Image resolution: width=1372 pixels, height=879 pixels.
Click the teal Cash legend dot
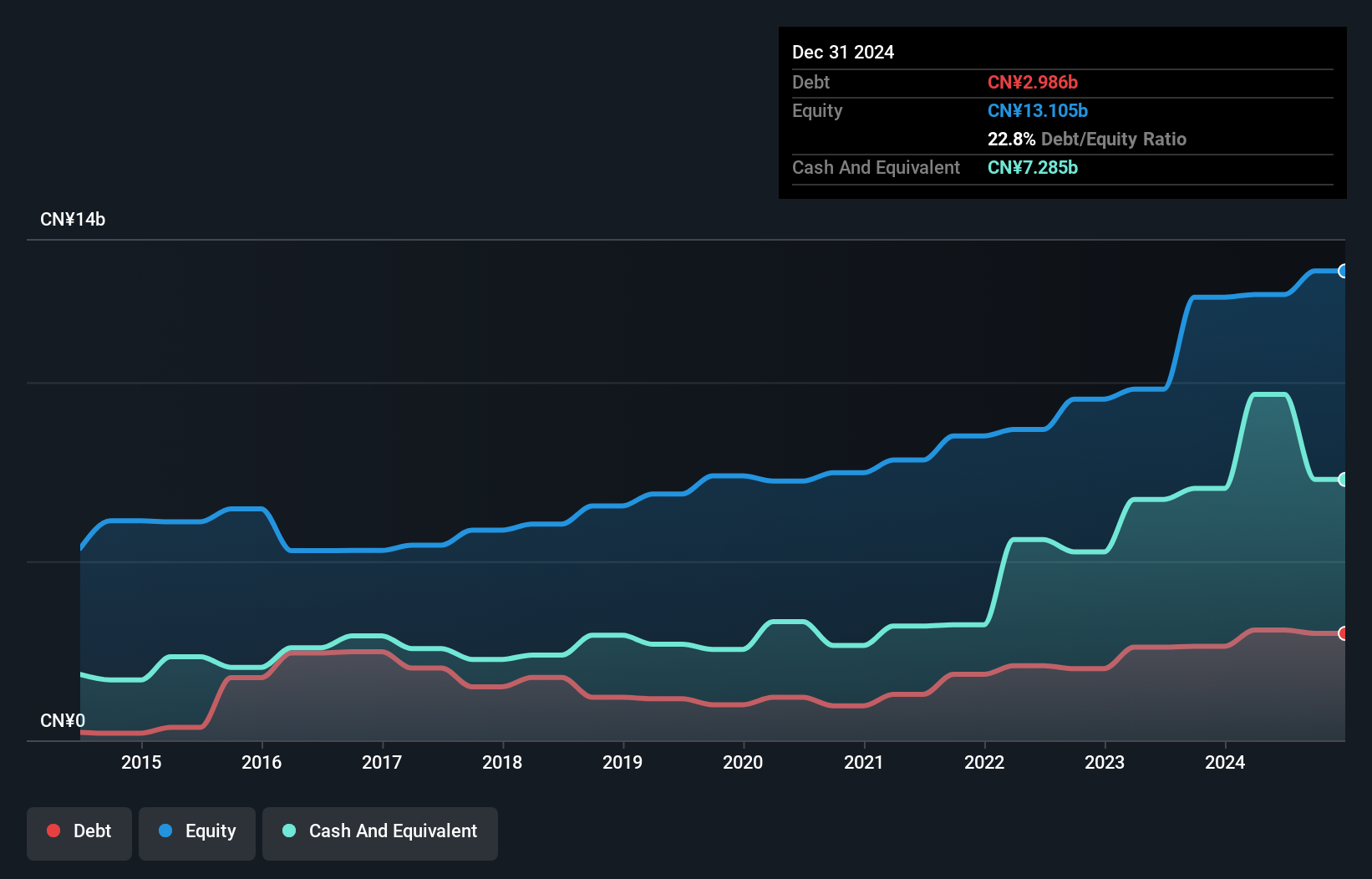(x=289, y=831)
